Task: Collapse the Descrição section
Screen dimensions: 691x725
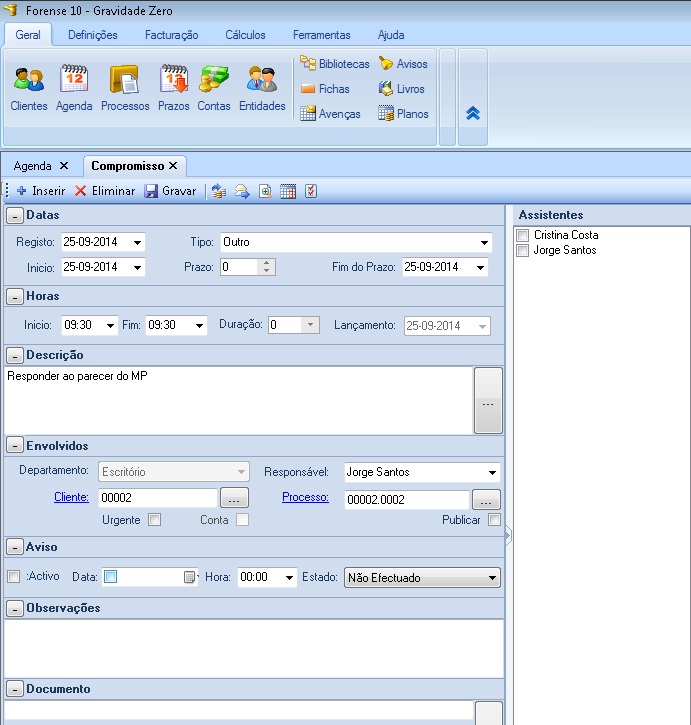Action: point(15,356)
